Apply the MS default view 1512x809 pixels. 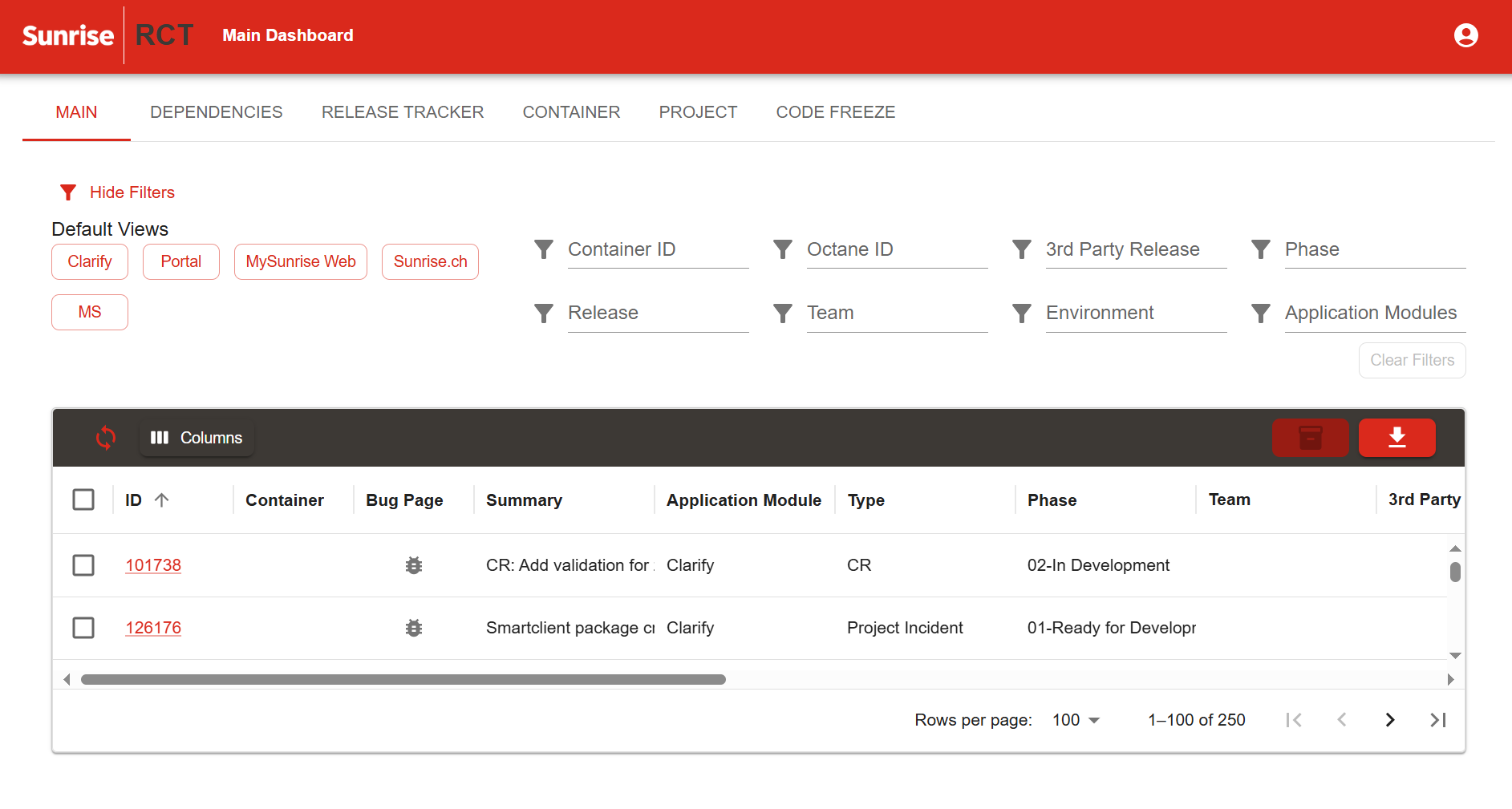click(x=90, y=312)
